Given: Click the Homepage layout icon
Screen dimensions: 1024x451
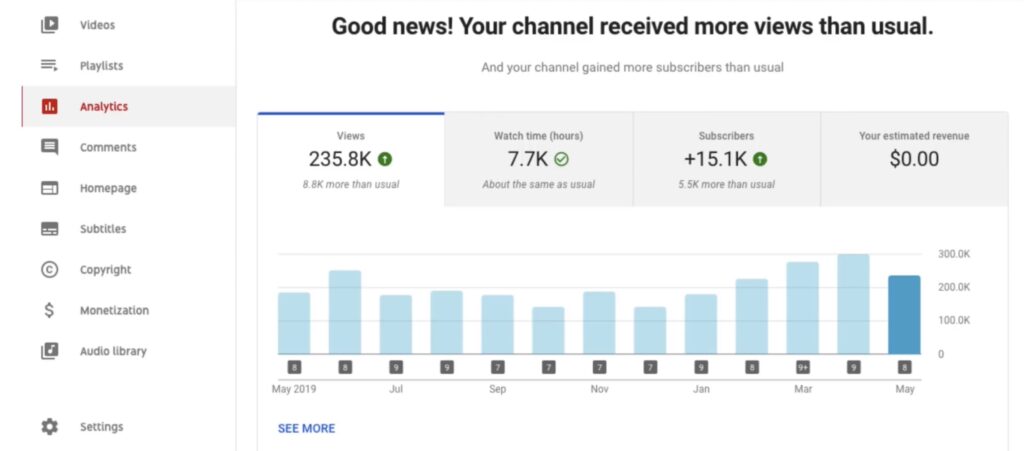Looking at the screenshot, I should click(x=49, y=188).
